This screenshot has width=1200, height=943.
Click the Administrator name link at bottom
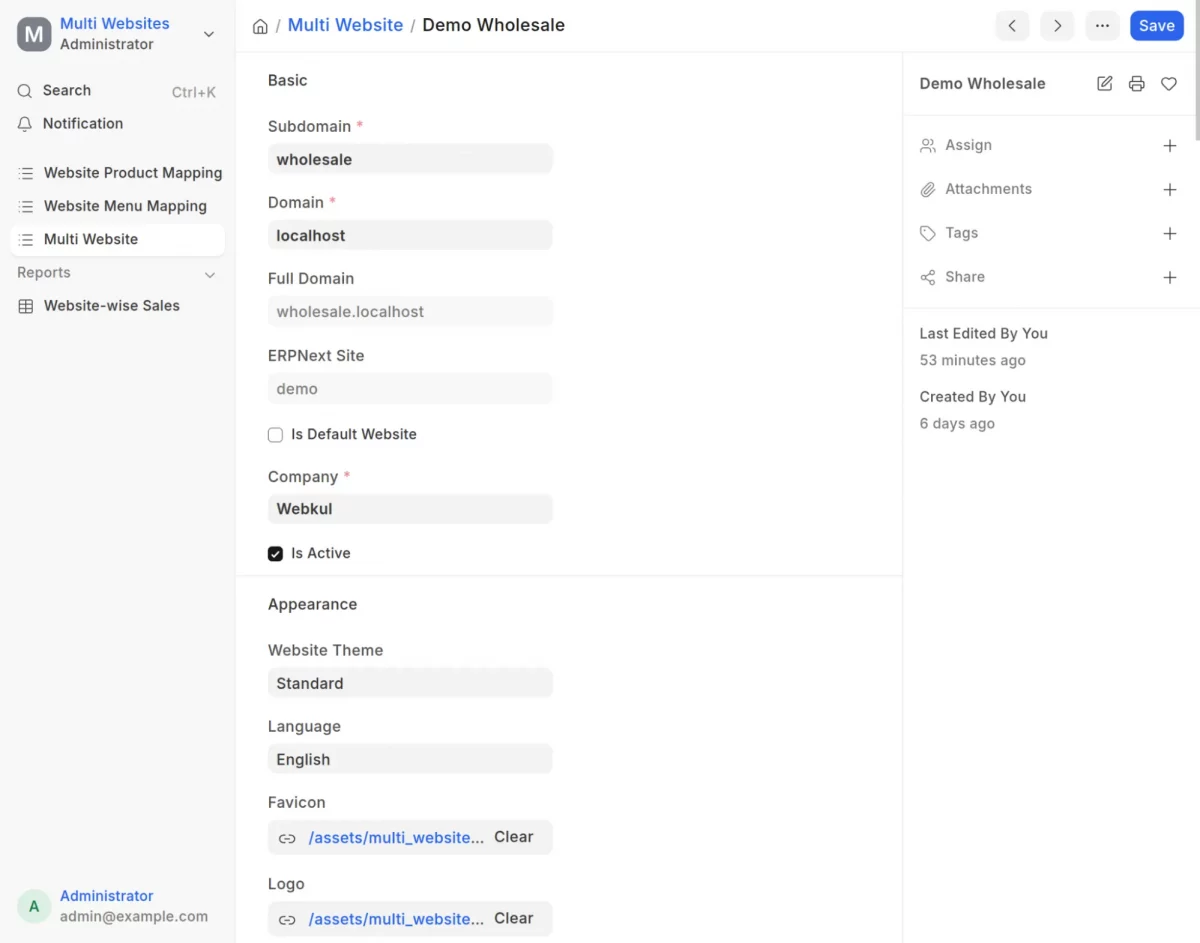(x=107, y=896)
